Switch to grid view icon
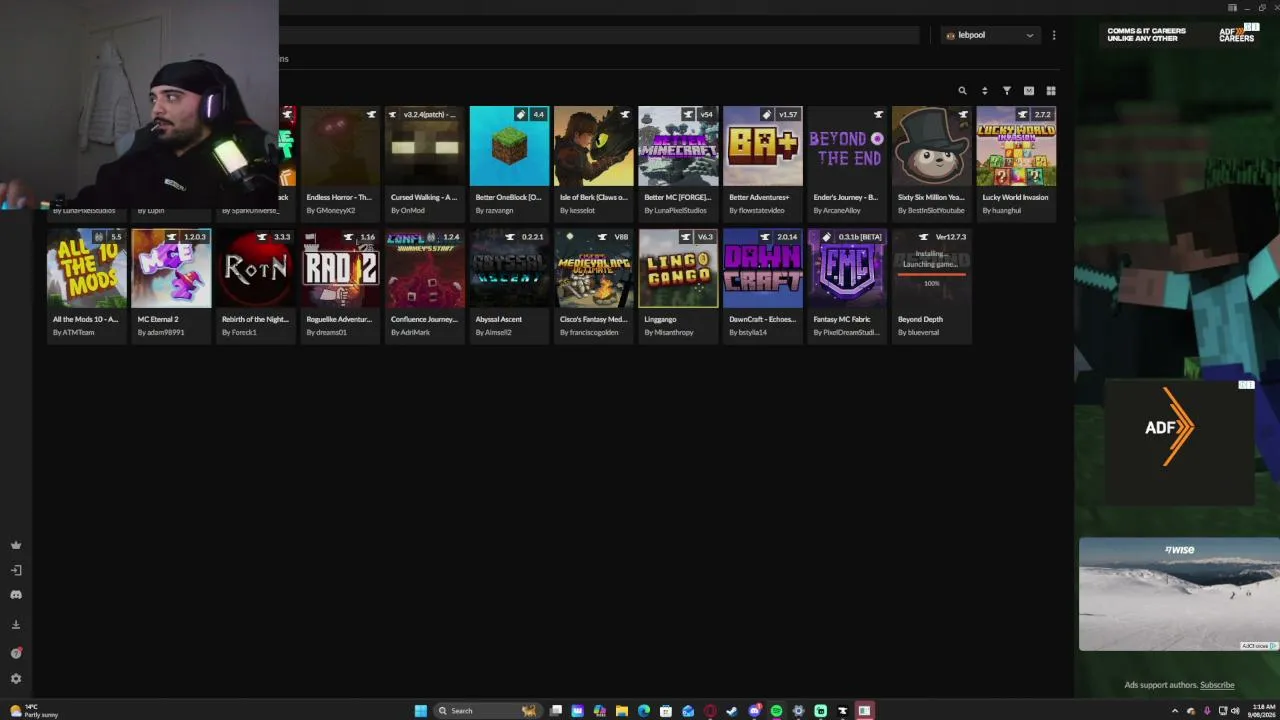 [1051, 91]
